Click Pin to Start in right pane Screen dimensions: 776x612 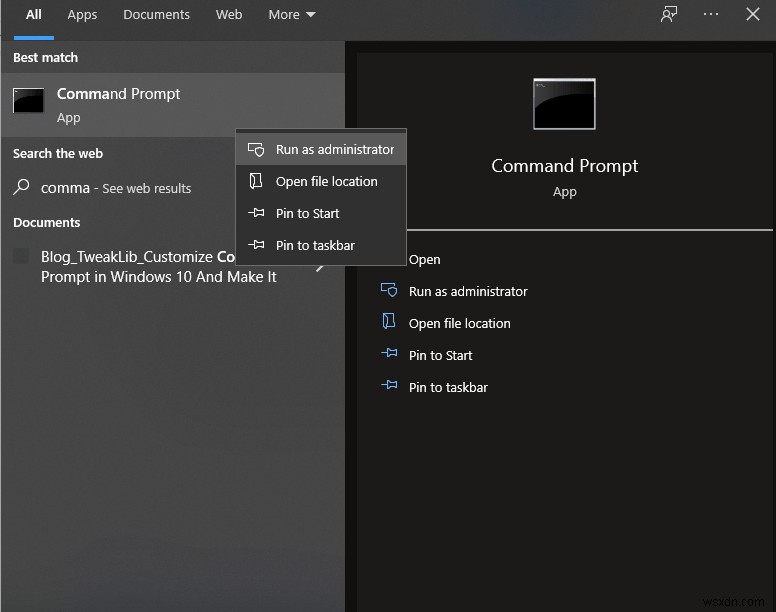click(x=440, y=355)
